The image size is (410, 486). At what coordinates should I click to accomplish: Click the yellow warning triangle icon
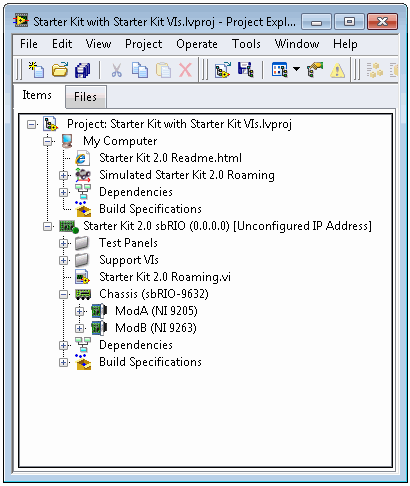point(338,70)
